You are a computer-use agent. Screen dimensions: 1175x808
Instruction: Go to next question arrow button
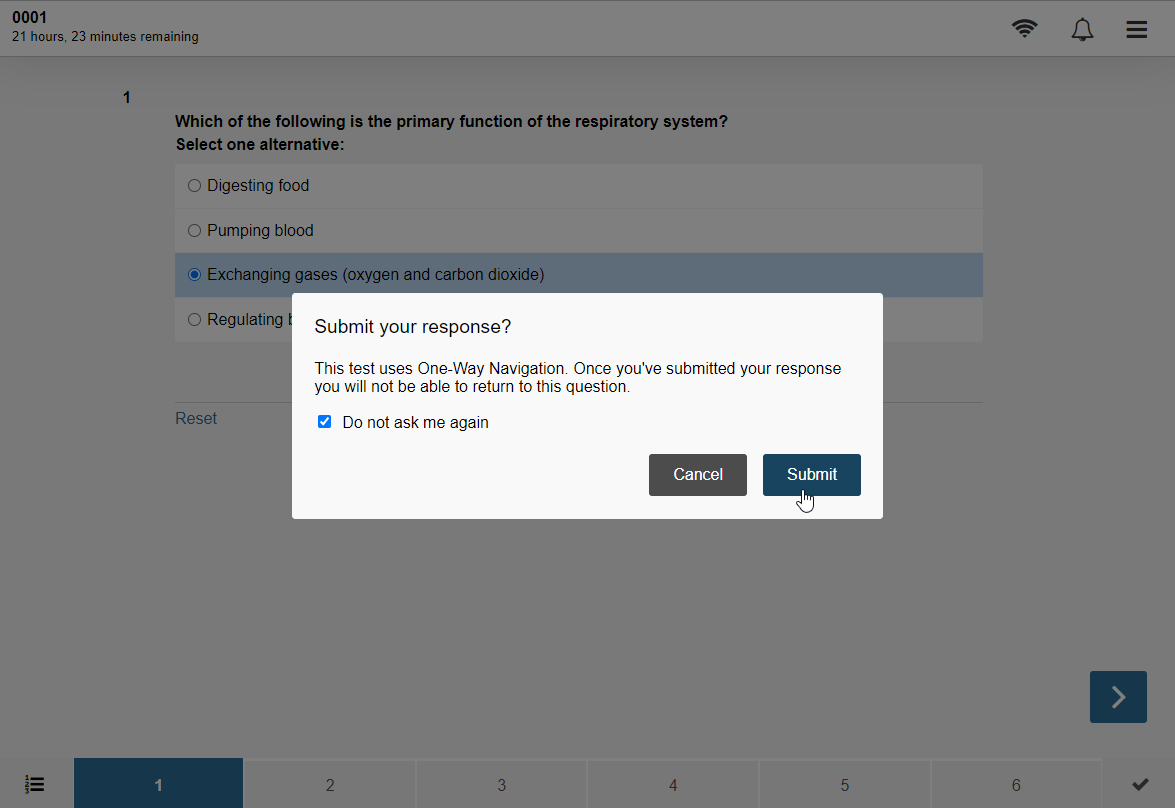pos(1118,697)
